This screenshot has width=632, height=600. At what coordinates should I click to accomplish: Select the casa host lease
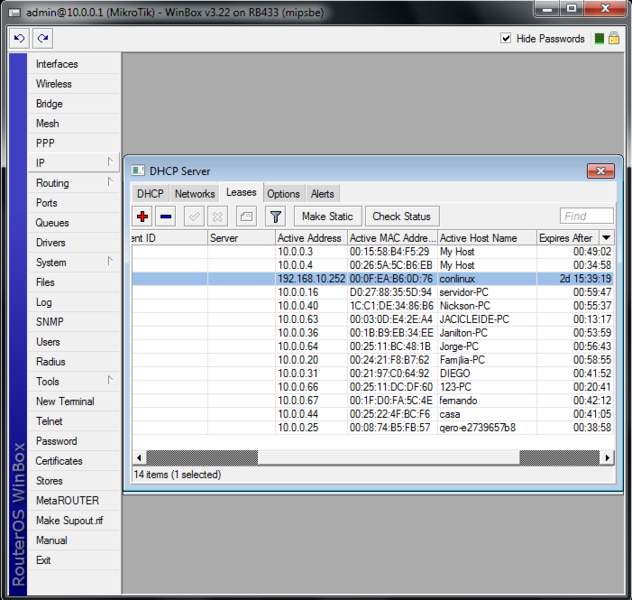[x=373, y=414]
